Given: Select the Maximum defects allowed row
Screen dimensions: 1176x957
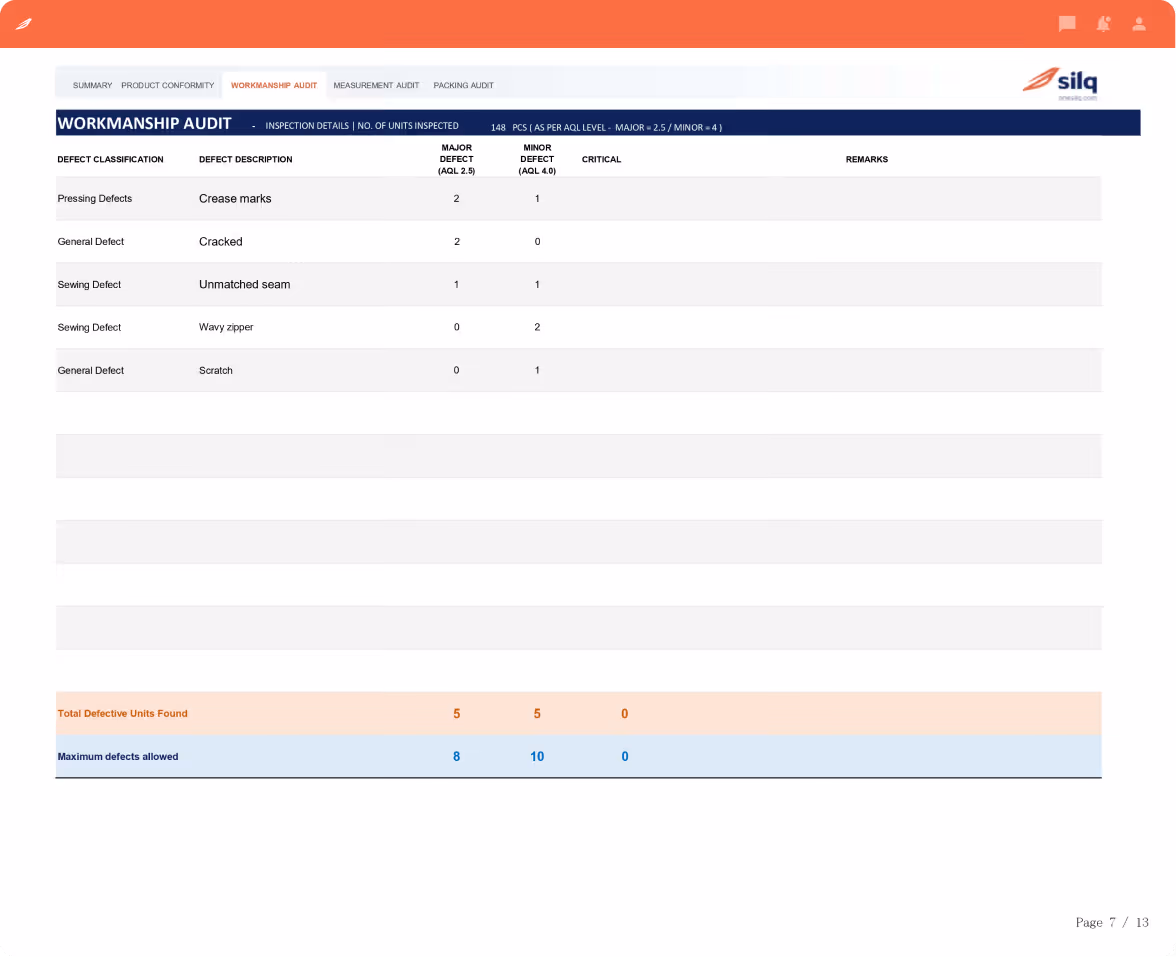Looking at the screenshot, I should point(578,756).
